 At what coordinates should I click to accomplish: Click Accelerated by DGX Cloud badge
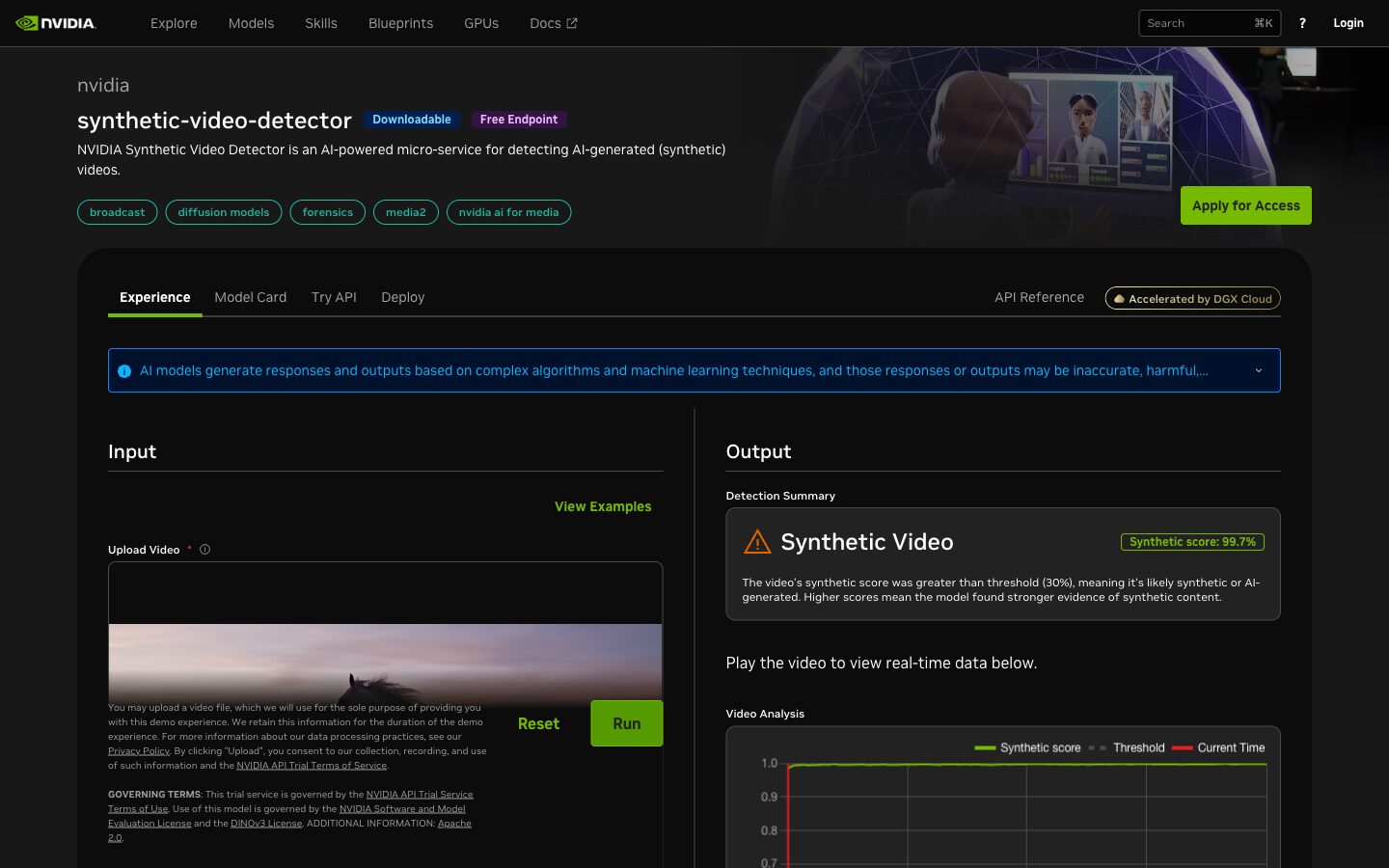(x=1192, y=299)
